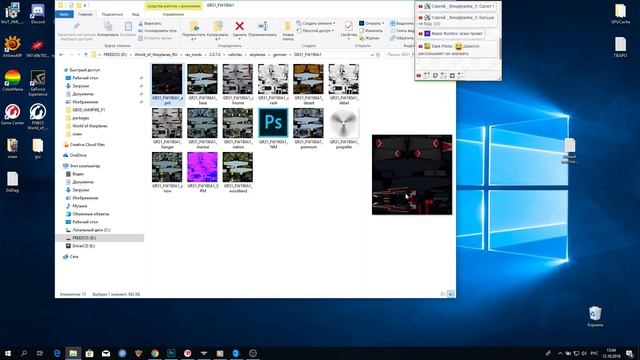Click the History (Журнал) button in ribbon
The image size is (640, 360).
[369, 38]
